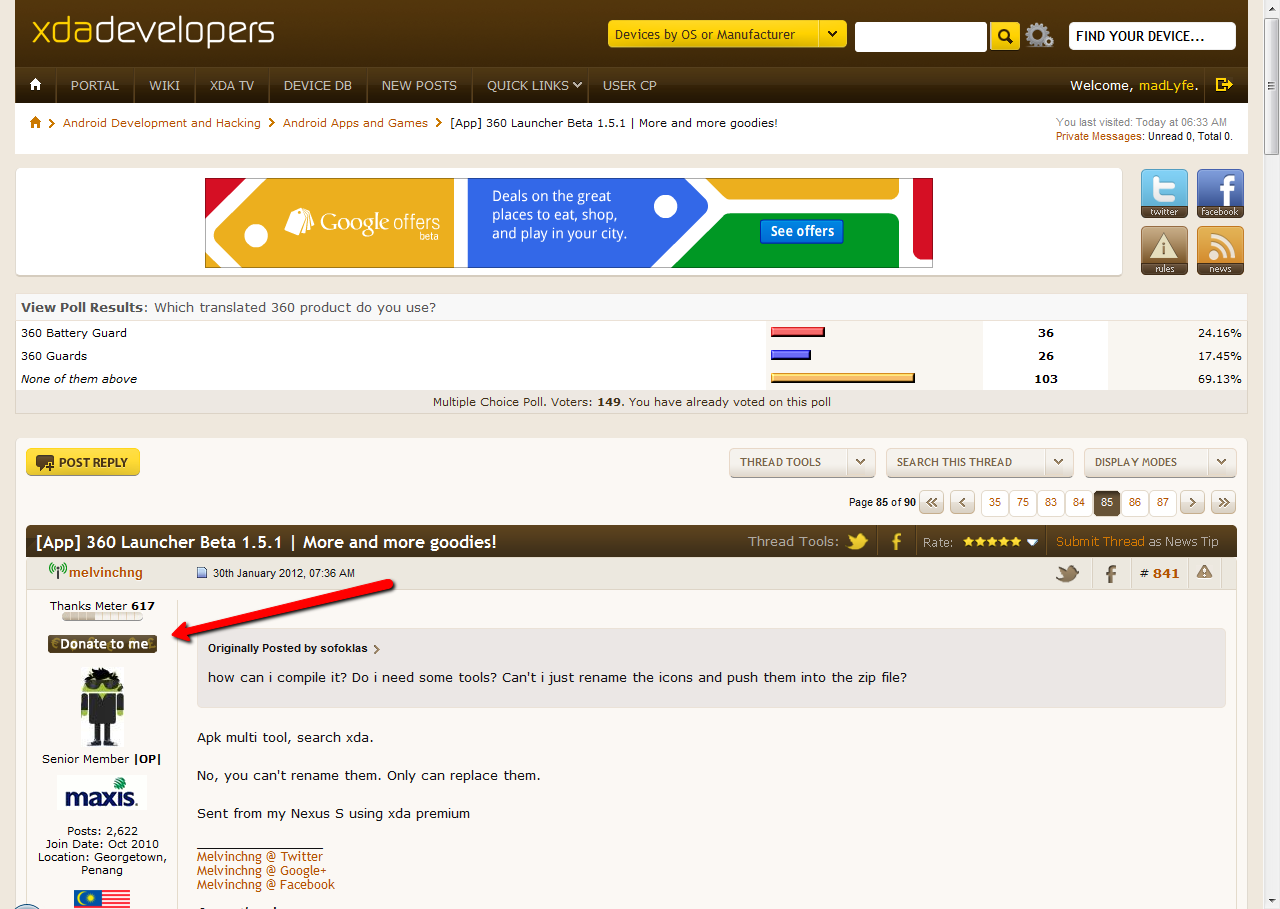Click the magnifier search button

1004,37
